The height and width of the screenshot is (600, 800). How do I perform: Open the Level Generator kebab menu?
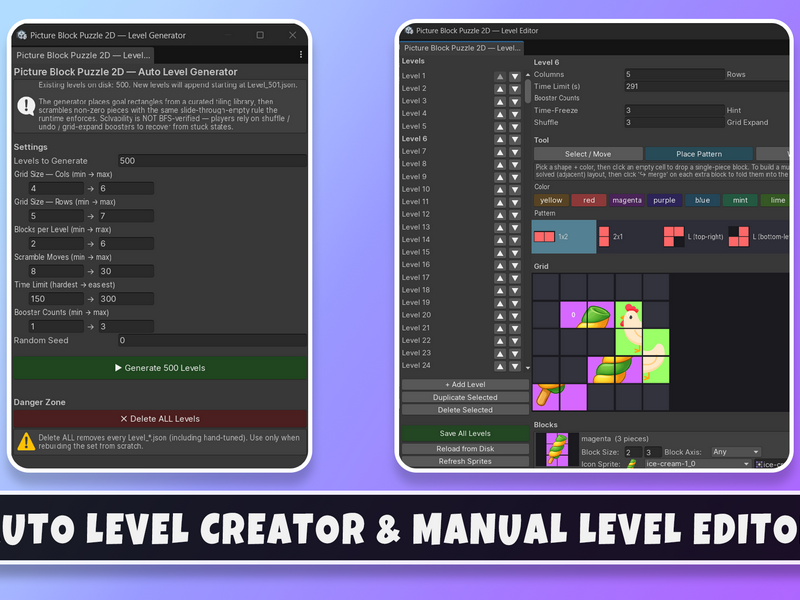pos(301,55)
